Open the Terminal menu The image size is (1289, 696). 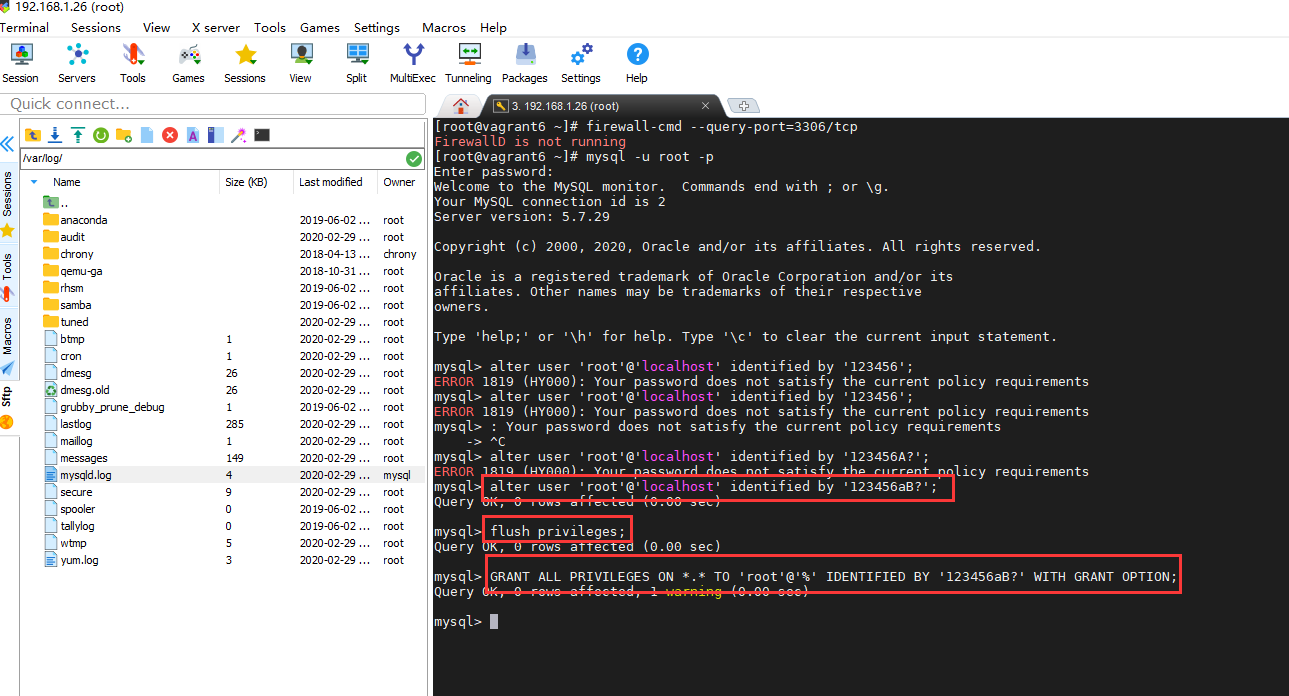(x=24, y=27)
